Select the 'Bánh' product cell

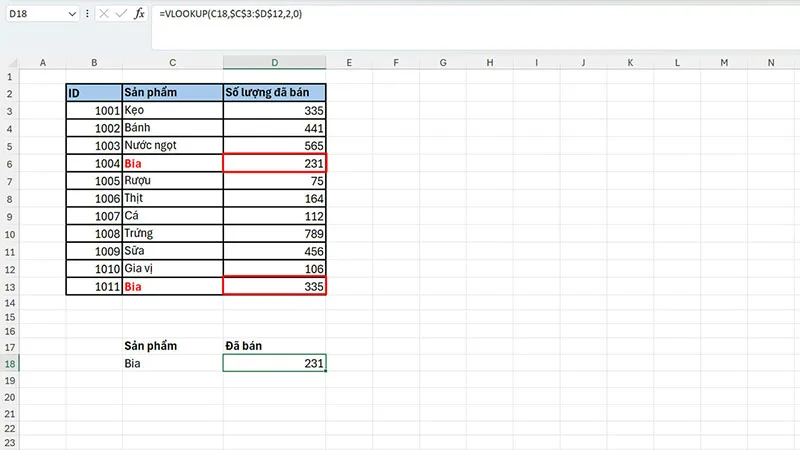pos(172,128)
